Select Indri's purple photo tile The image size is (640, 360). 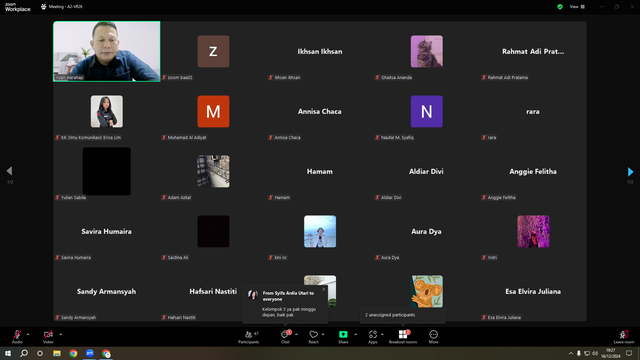click(x=533, y=231)
